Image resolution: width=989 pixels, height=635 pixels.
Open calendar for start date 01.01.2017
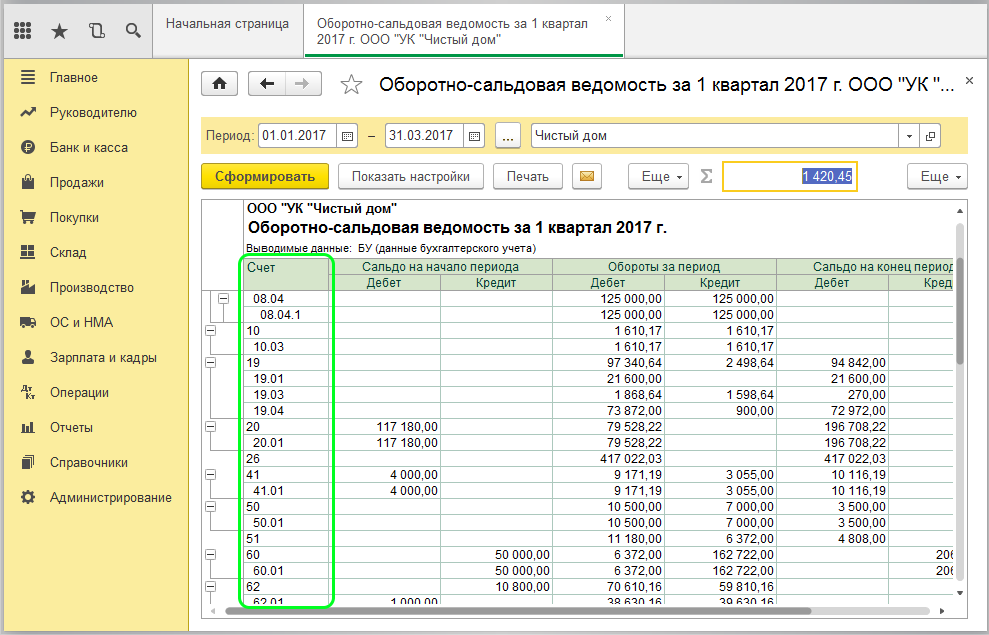tap(347, 136)
